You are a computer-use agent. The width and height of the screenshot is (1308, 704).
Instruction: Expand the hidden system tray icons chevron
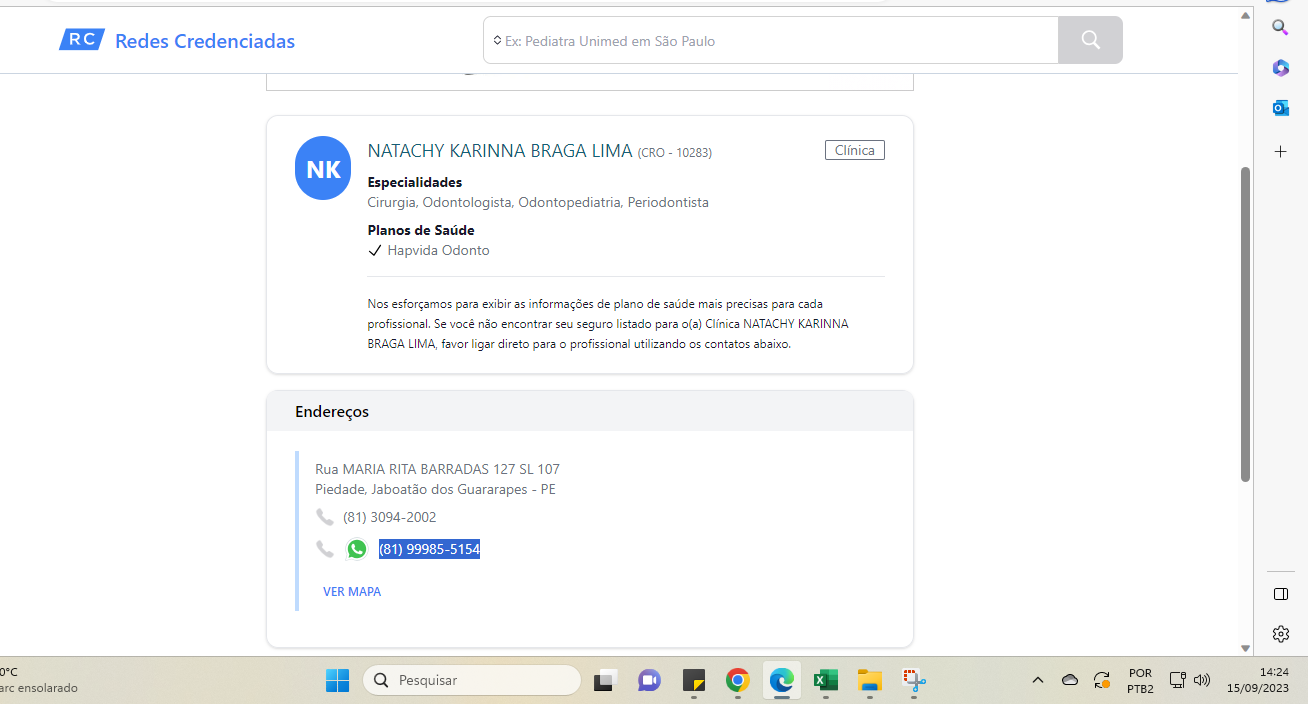[1037, 681]
